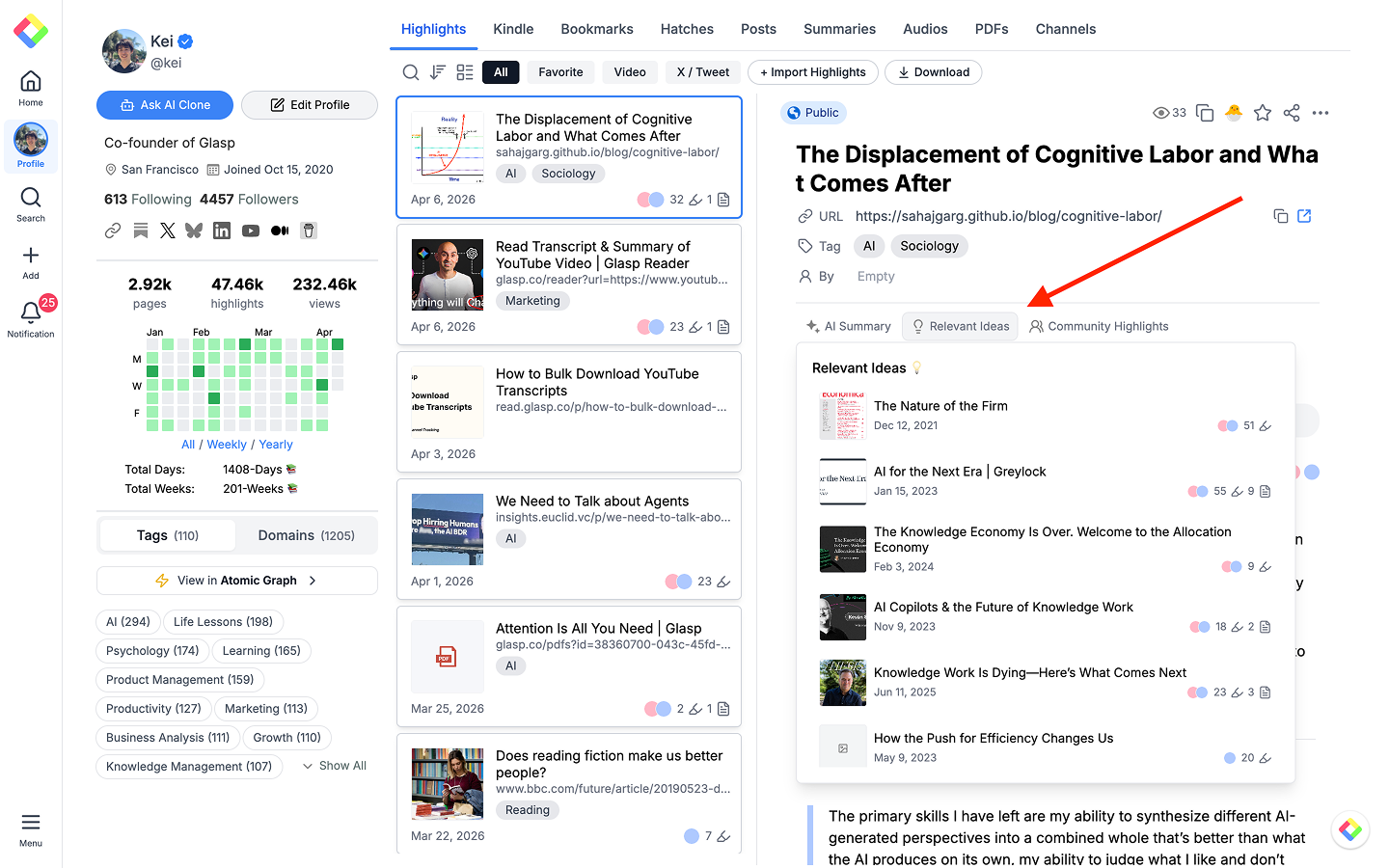Switch to the Domains (1205) tab
This screenshot has height=868, width=1389.
tap(307, 535)
